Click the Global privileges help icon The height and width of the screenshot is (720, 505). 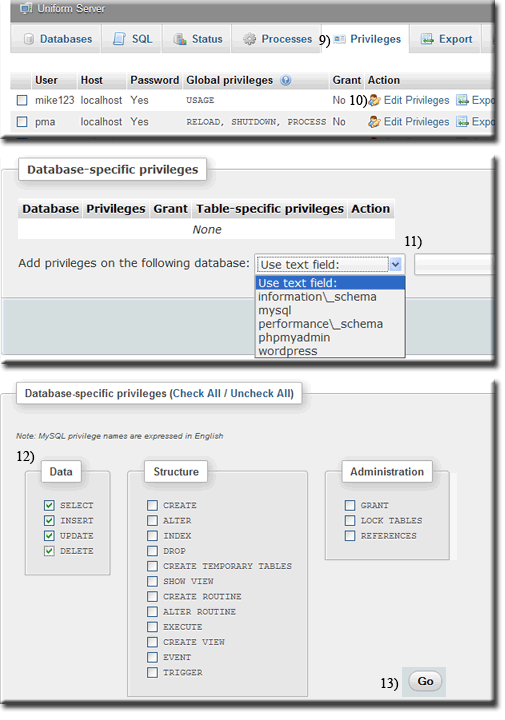pos(286,80)
